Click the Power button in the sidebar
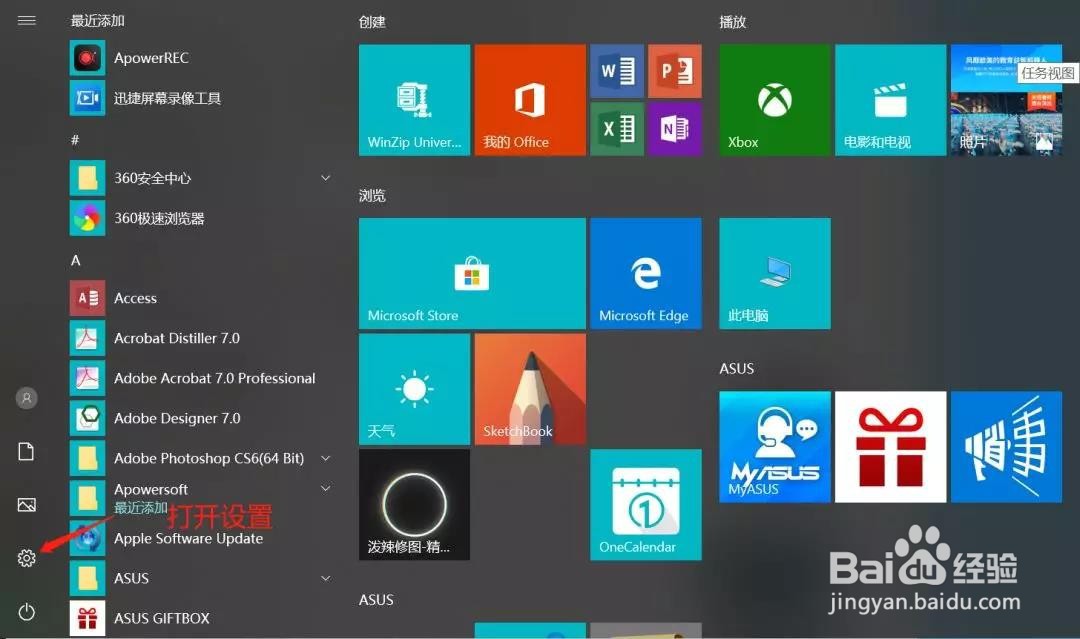The width and height of the screenshot is (1080, 639). tap(26, 611)
